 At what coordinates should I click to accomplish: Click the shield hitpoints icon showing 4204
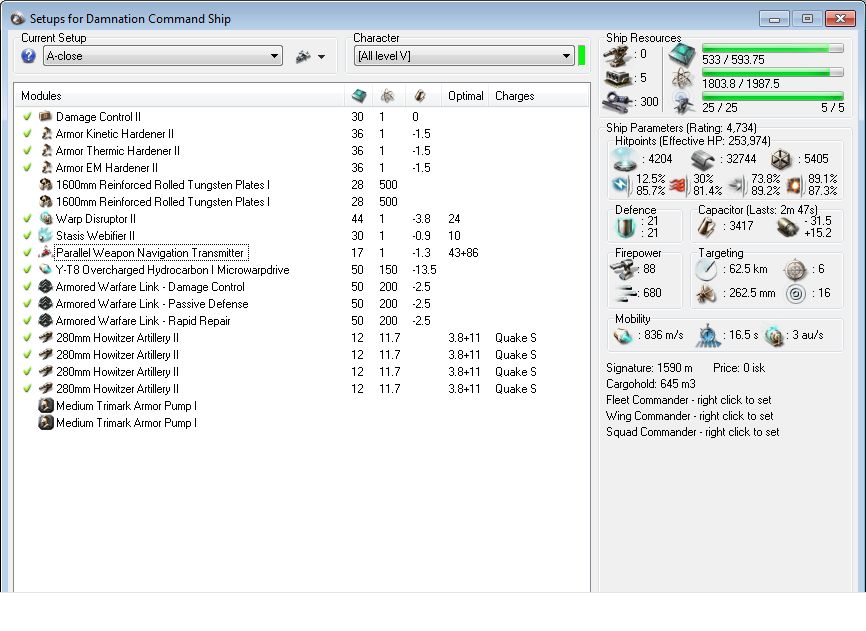(x=626, y=159)
